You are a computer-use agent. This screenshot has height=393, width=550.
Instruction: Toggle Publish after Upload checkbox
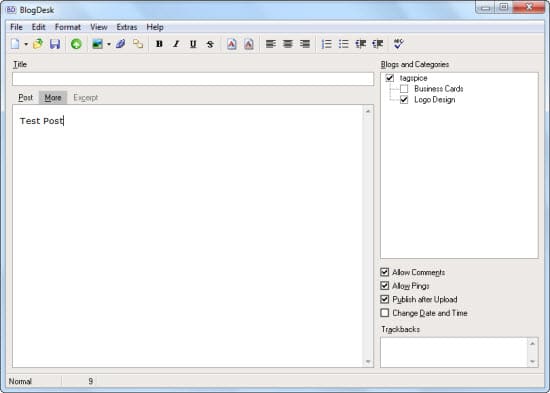(384, 299)
